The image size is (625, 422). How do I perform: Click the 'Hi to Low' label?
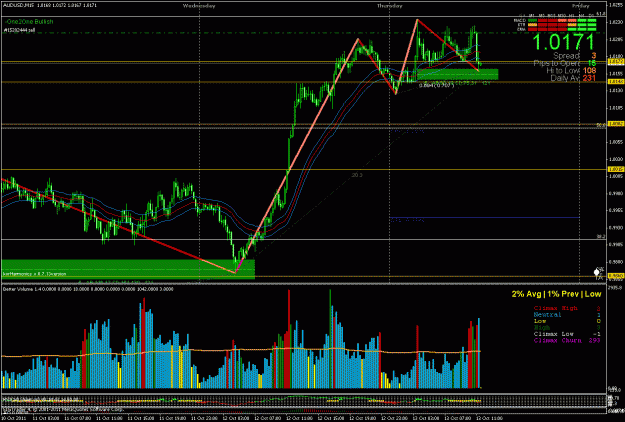[x=563, y=71]
